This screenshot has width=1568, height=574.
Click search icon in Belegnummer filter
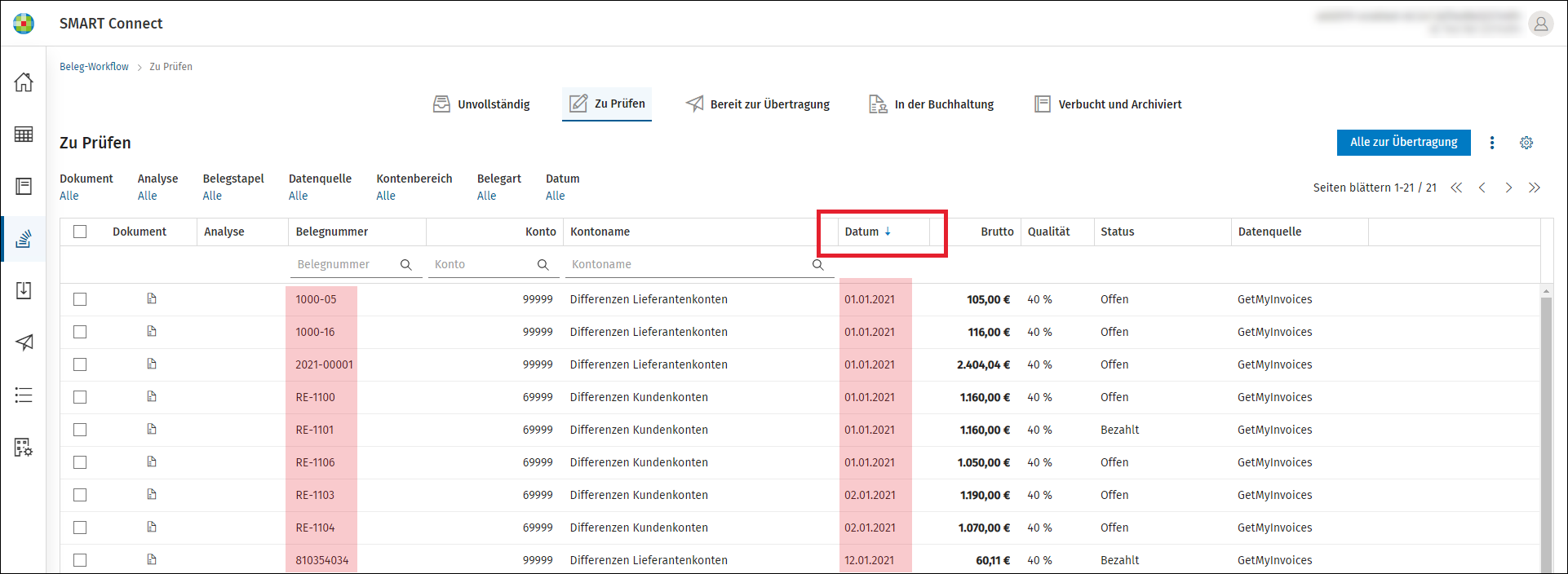point(405,265)
